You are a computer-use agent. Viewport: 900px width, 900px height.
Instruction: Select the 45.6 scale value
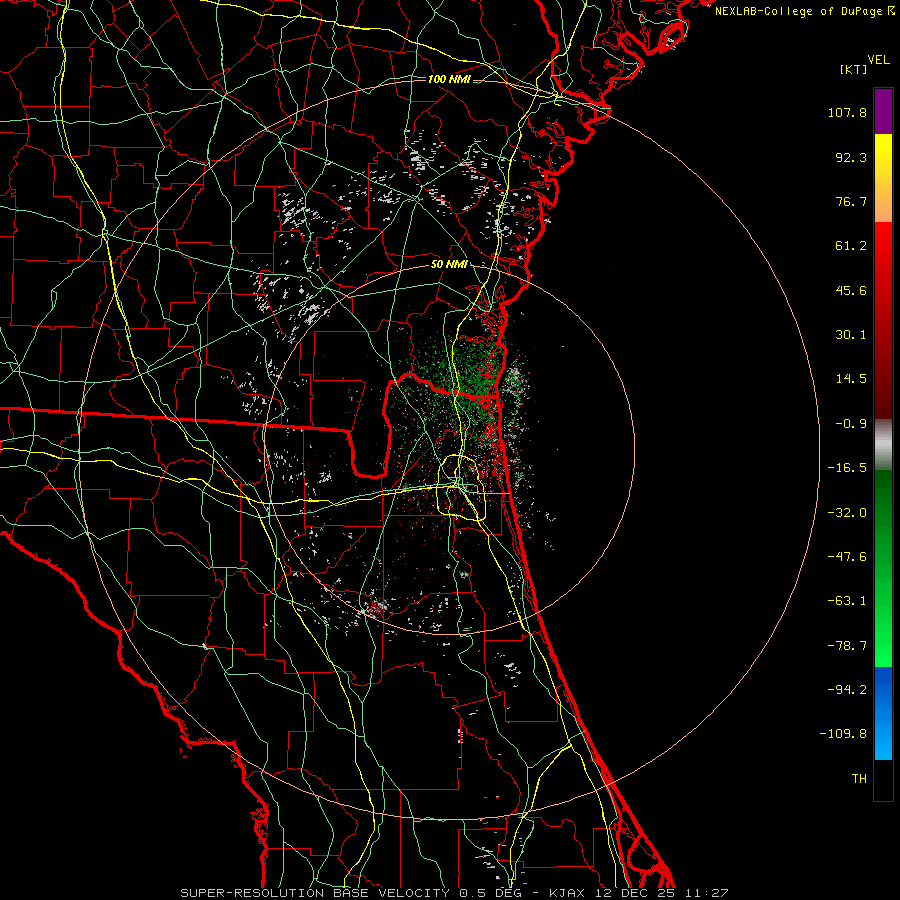click(x=851, y=290)
